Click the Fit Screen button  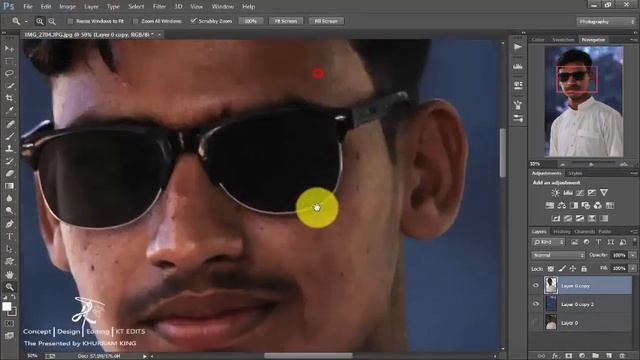pyautogui.click(x=286, y=21)
